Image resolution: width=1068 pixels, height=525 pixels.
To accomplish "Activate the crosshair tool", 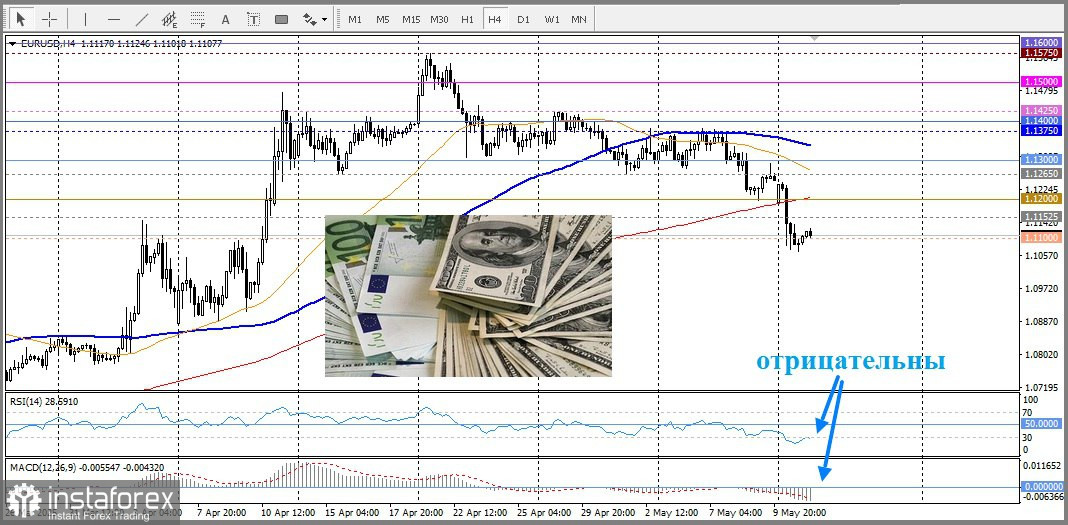I will 50,19.
